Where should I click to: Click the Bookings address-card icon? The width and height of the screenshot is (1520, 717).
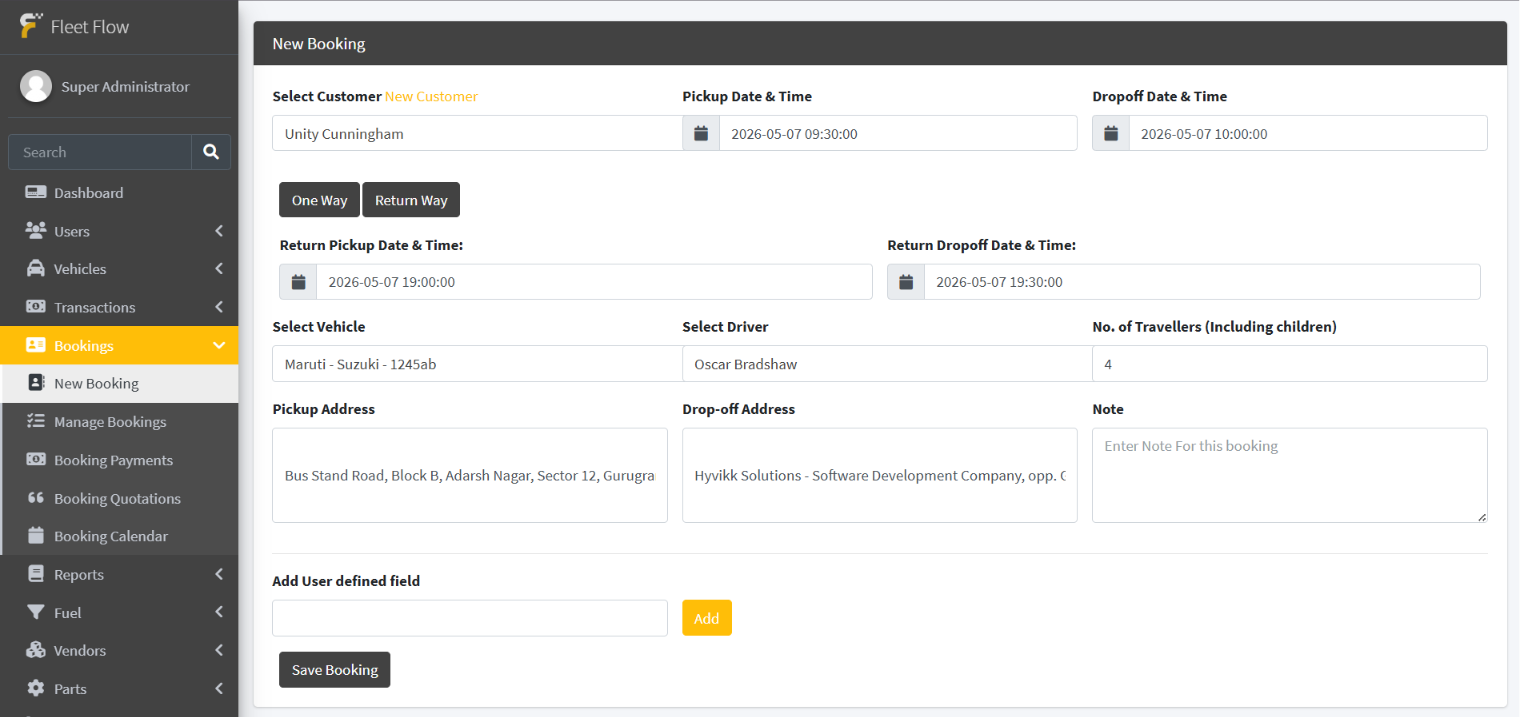pyautogui.click(x=36, y=345)
